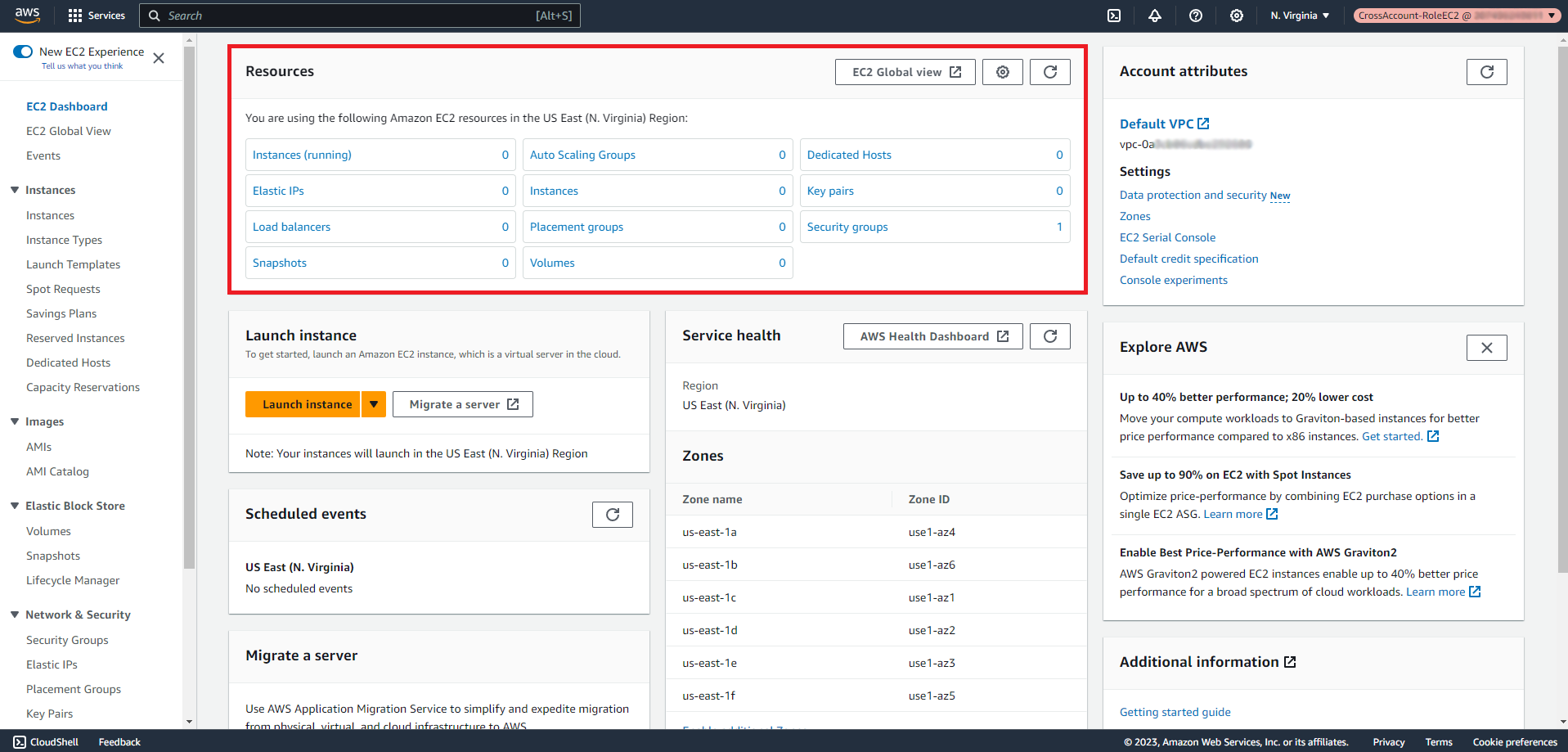Screen dimensions: 1568x752
Task: Click the sidebar vertical scrollbar
Action: click(189, 307)
